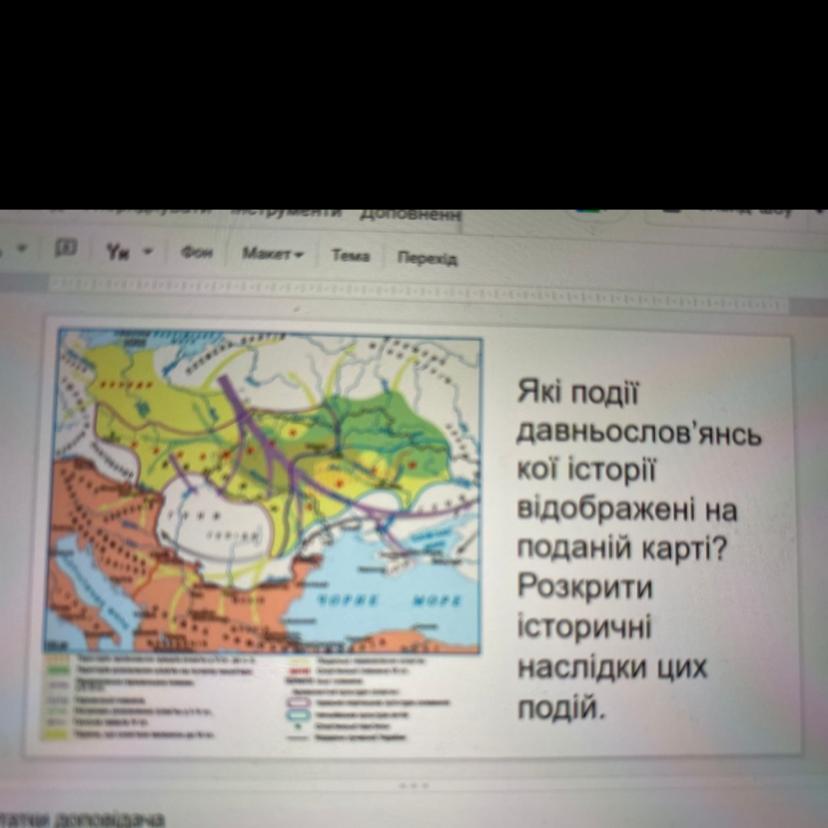The height and width of the screenshot is (828, 828).
Task: Open the Тема theme panel
Action: point(350,256)
